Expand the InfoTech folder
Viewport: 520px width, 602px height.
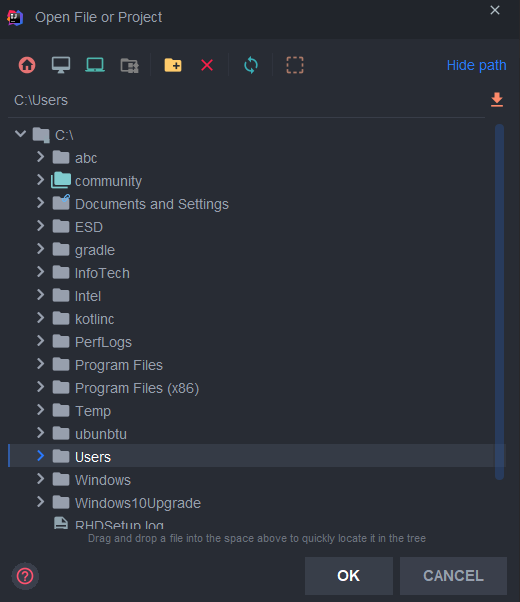click(40, 272)
